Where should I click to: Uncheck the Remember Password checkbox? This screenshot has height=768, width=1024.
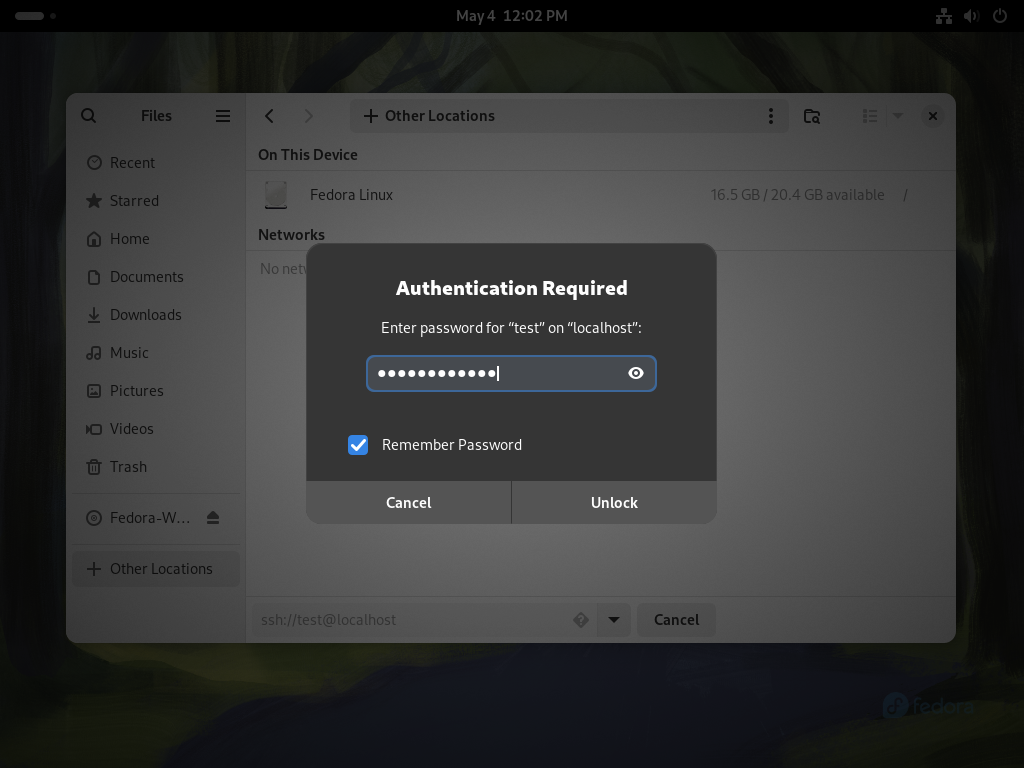pos(358,445)
